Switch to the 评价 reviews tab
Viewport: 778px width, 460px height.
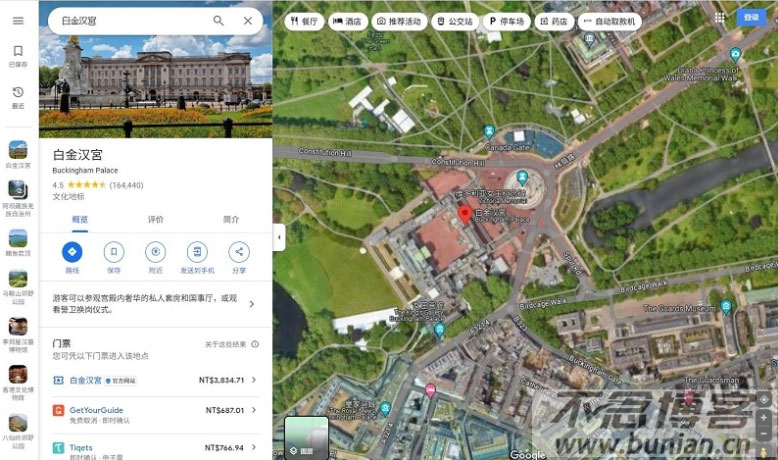coord(155,219)
